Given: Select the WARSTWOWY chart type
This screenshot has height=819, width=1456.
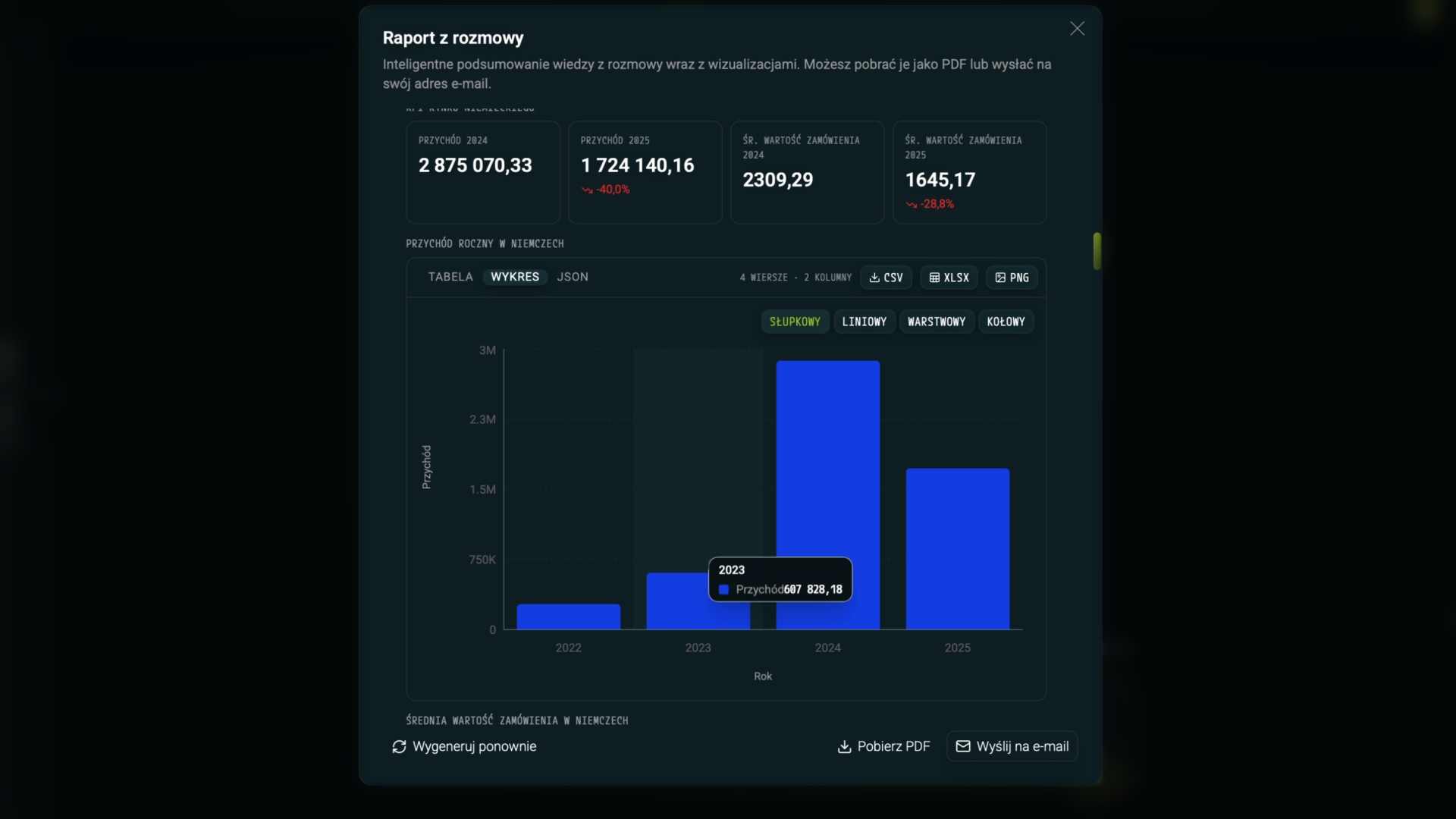Looking at the screenshot, I should point(937,322).
